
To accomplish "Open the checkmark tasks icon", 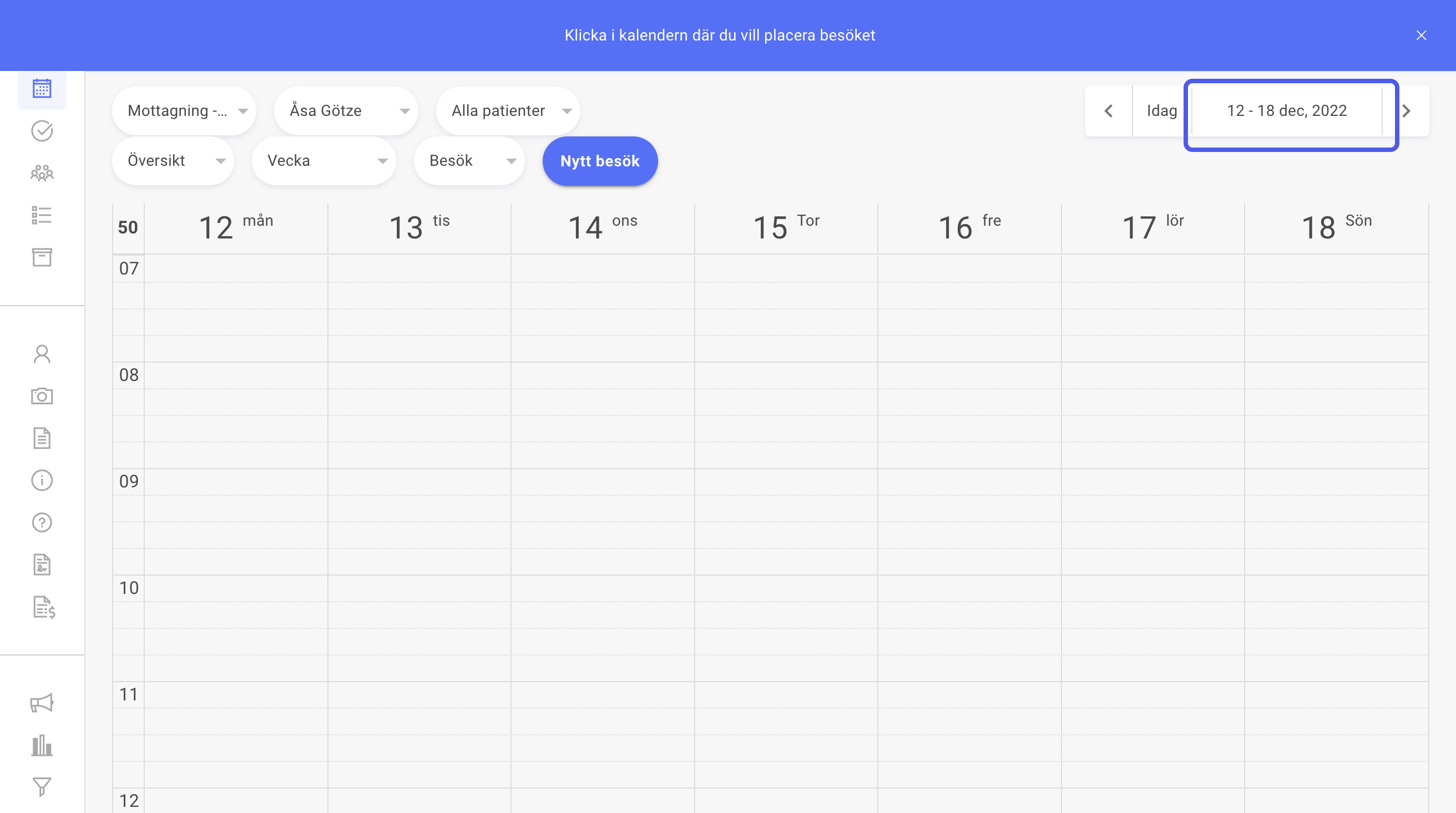I will click(42, 131).
